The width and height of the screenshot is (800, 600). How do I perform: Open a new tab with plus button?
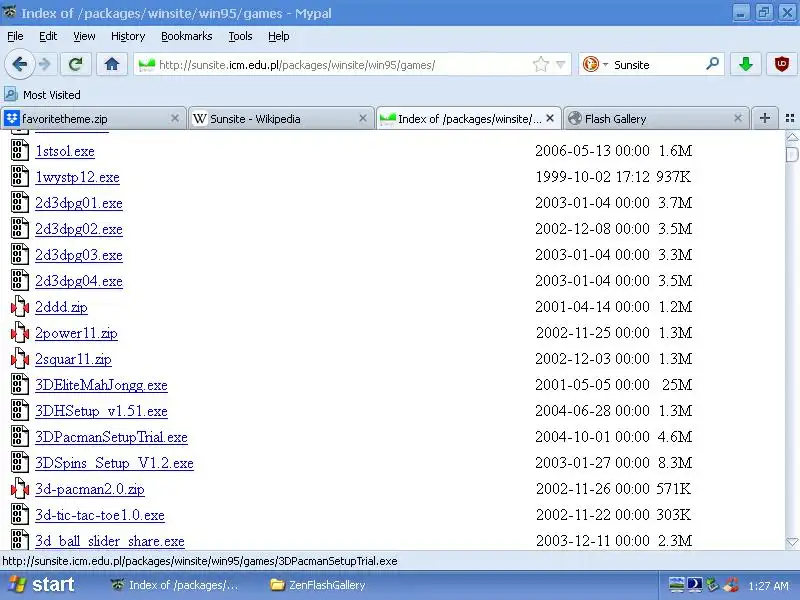[x=764, y=118]
